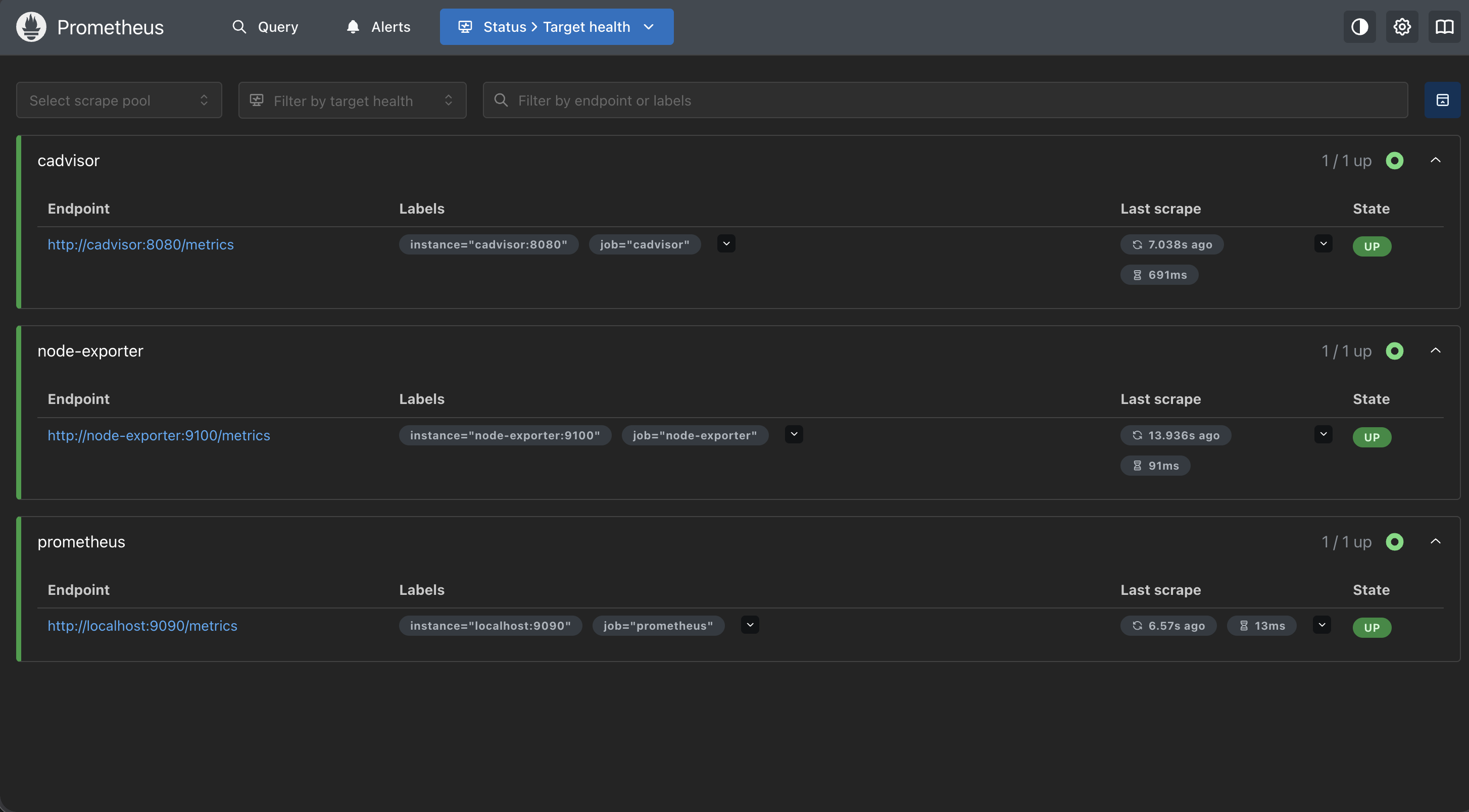Open the http://node-exporter:9100/metrics link

(x=159, y=436)
